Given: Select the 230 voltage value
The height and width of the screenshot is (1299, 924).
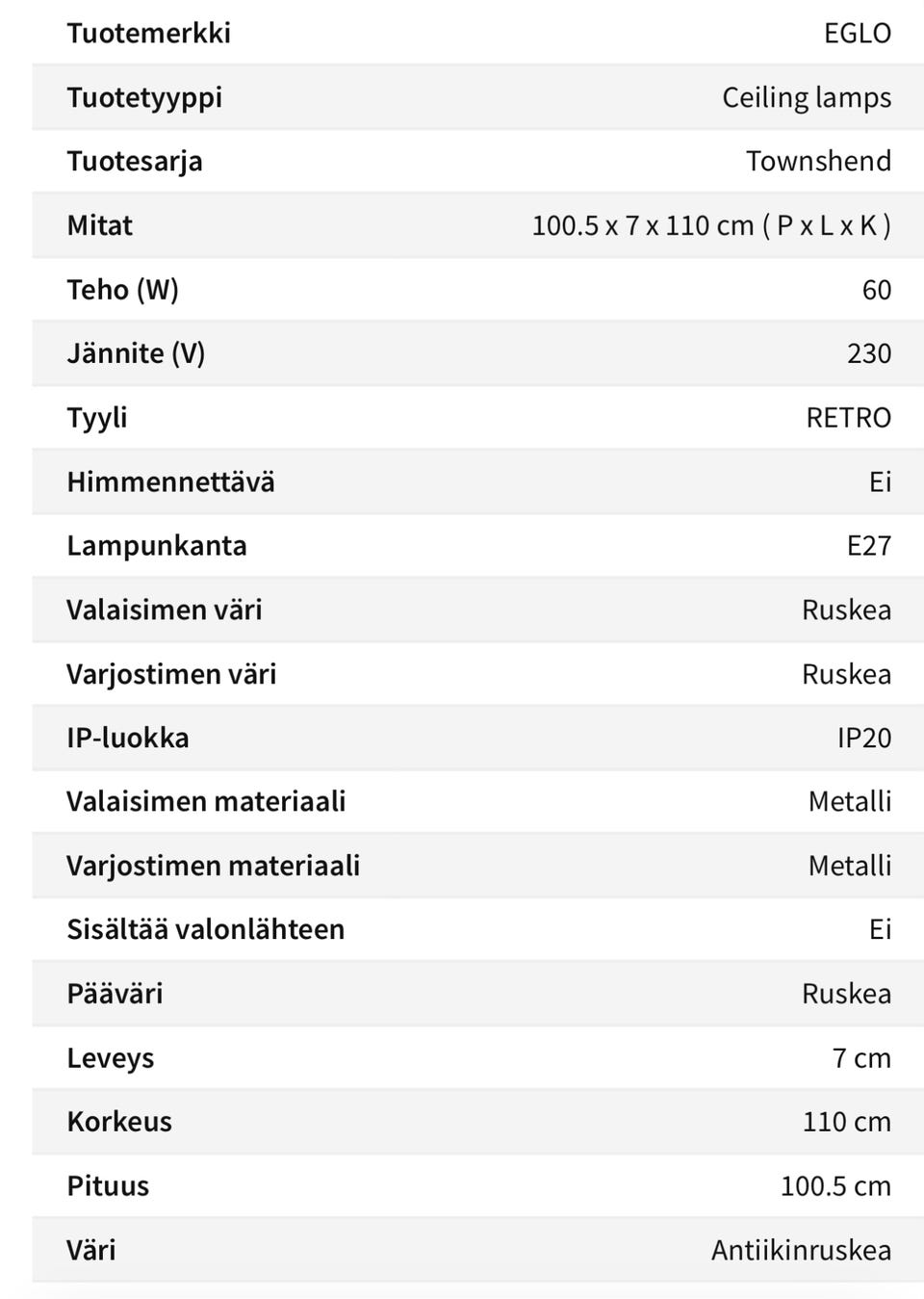Looking at the screenshot, I should (x=868, y=353).
